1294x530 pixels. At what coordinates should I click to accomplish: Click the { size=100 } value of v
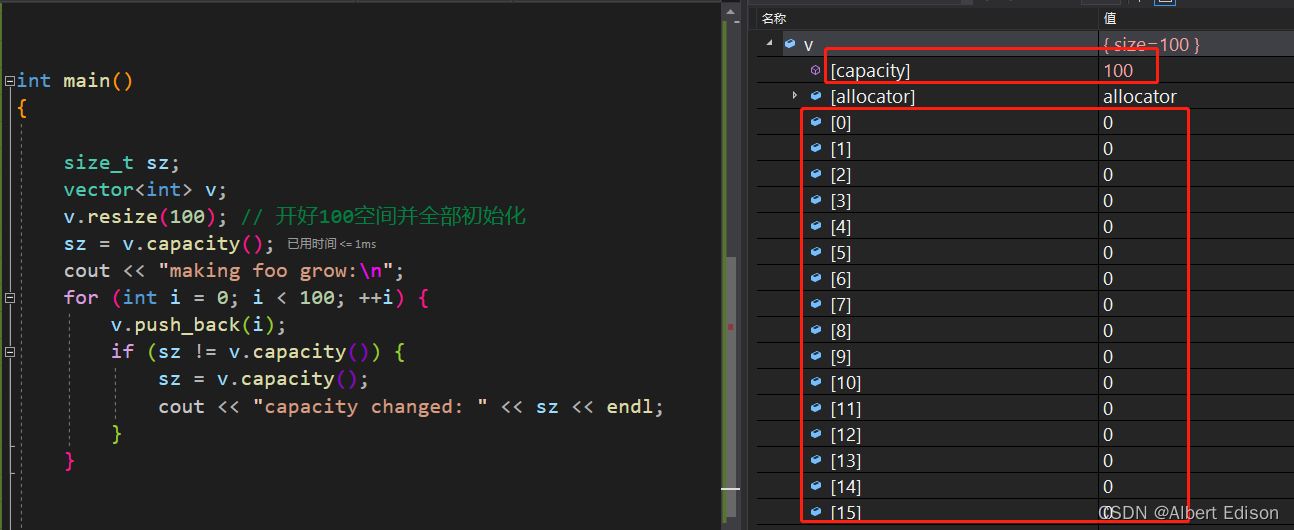pos(1151,44)
